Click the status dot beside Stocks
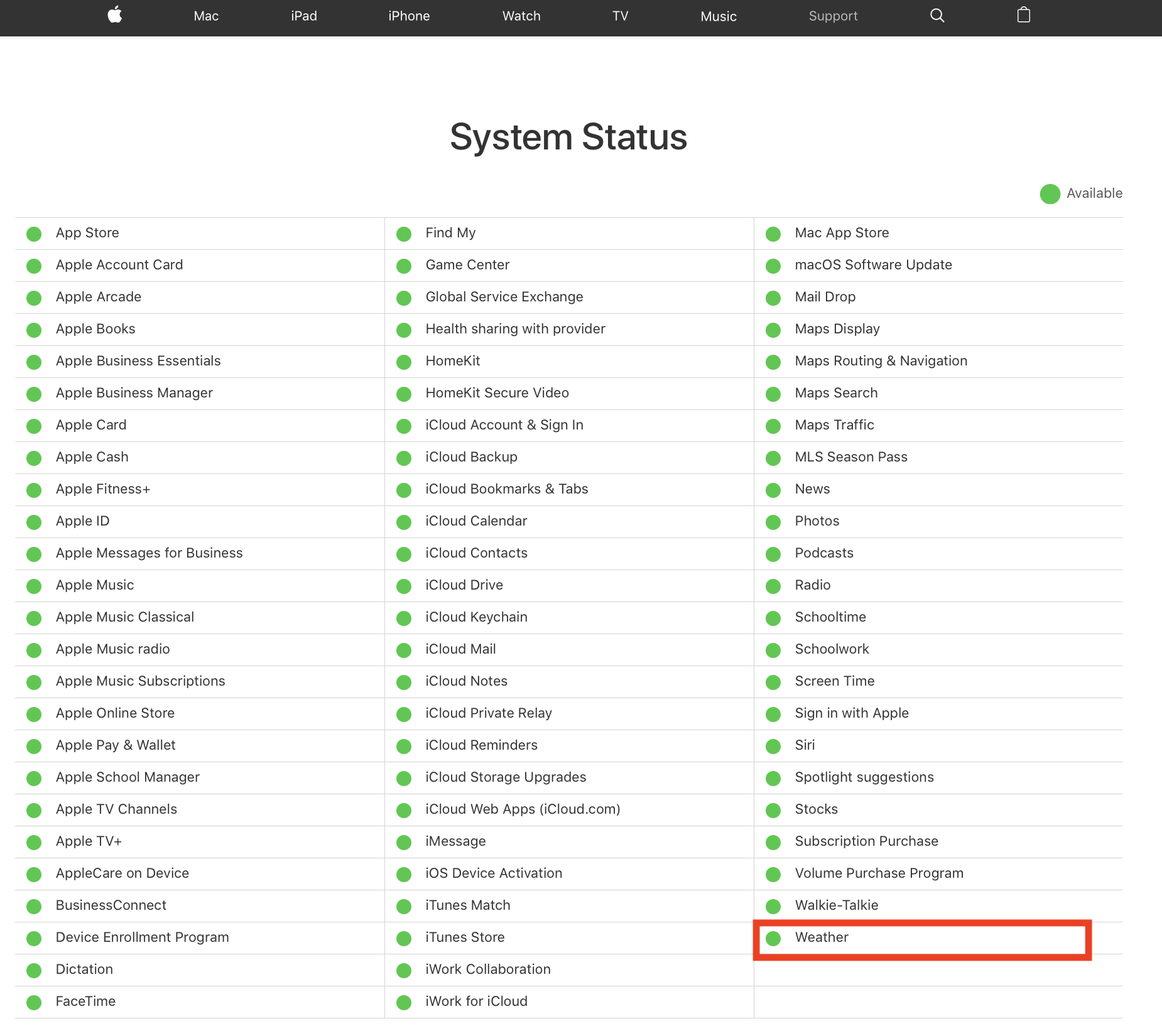 pyautogui.click(x=773, y=811)
